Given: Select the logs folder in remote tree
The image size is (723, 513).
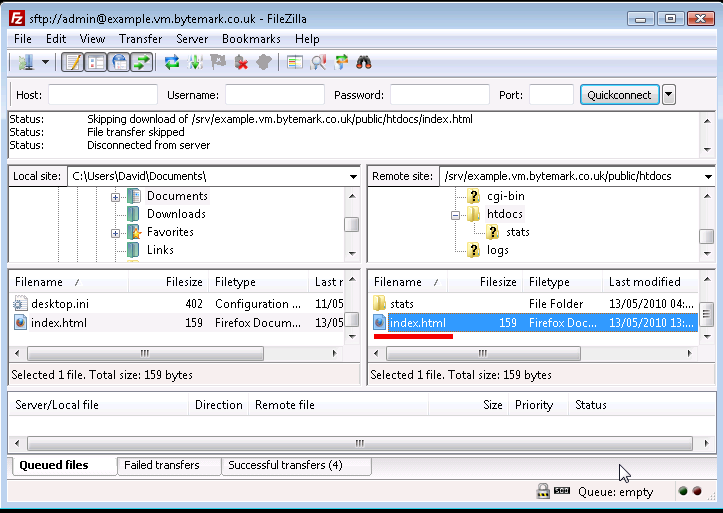Looking at the screenshot, I should 498,250.
